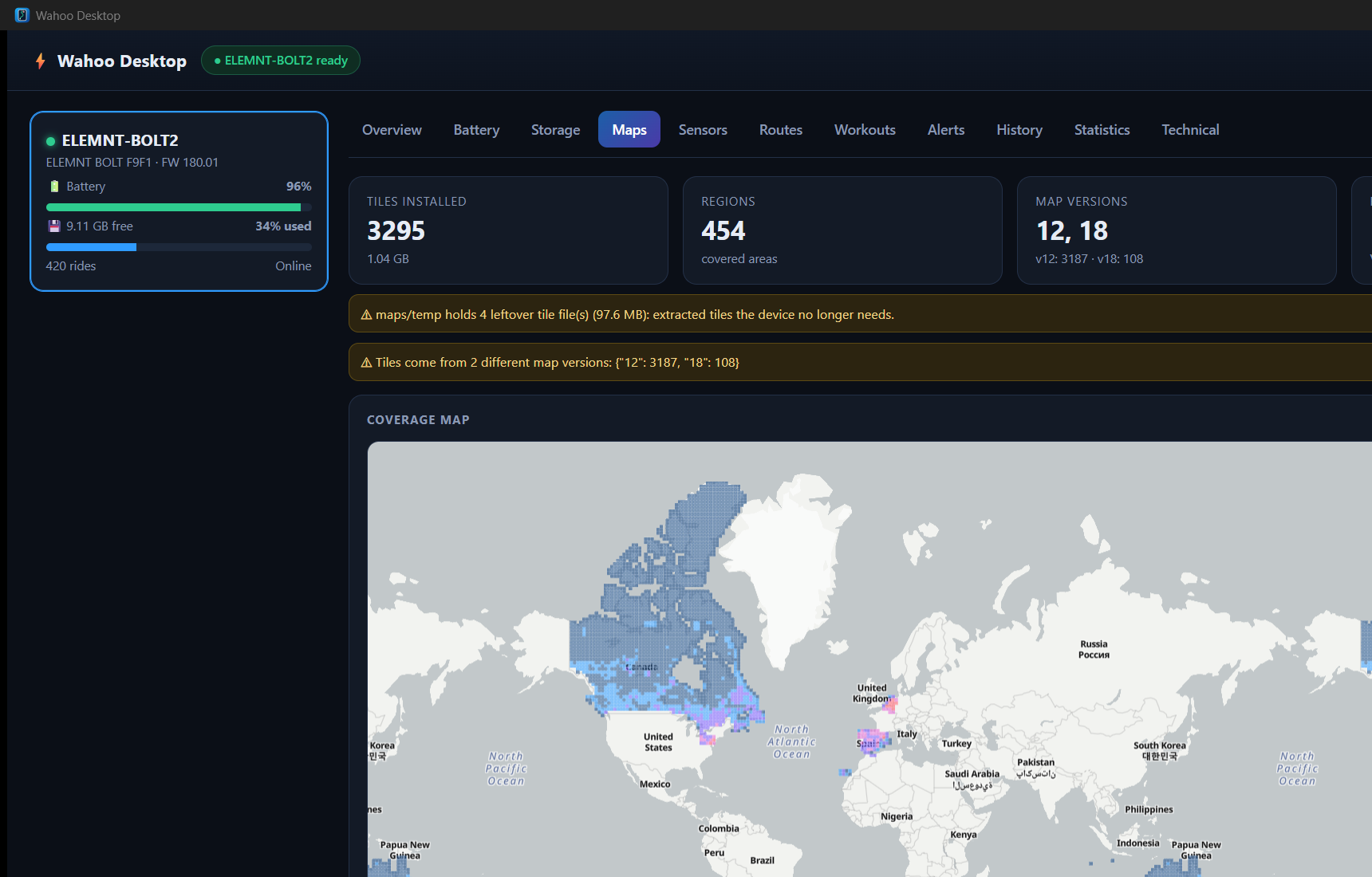View the History tab

pos(1019,130)
